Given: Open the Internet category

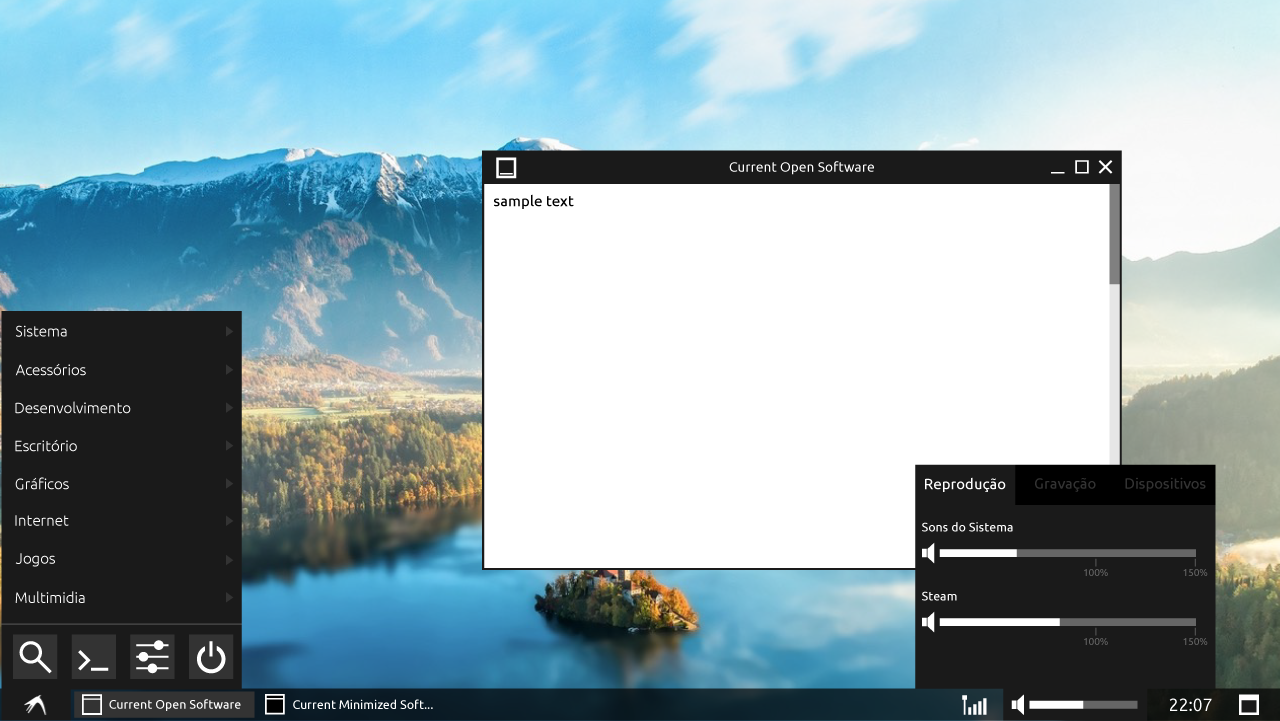Looking at the screenshot, I should (121, 521).
